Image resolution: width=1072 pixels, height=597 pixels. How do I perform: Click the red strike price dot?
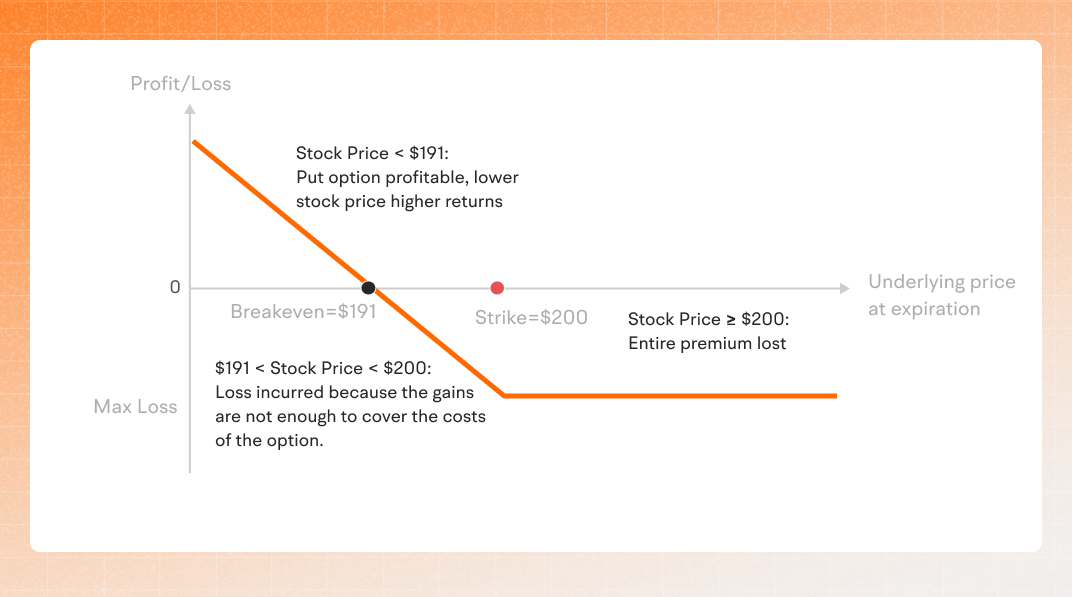tap(497, 288)
